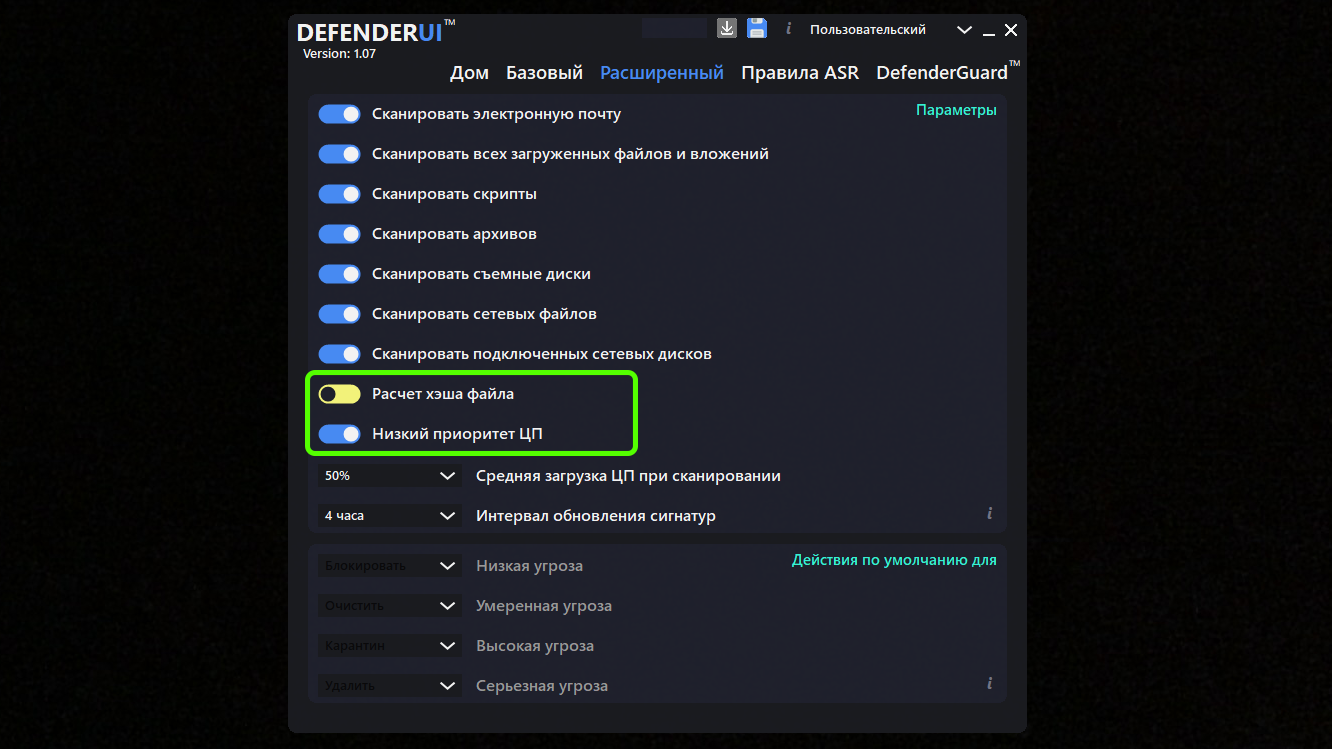Open the Блокировать action dropdown for Низкая угроза

[390, 566]
